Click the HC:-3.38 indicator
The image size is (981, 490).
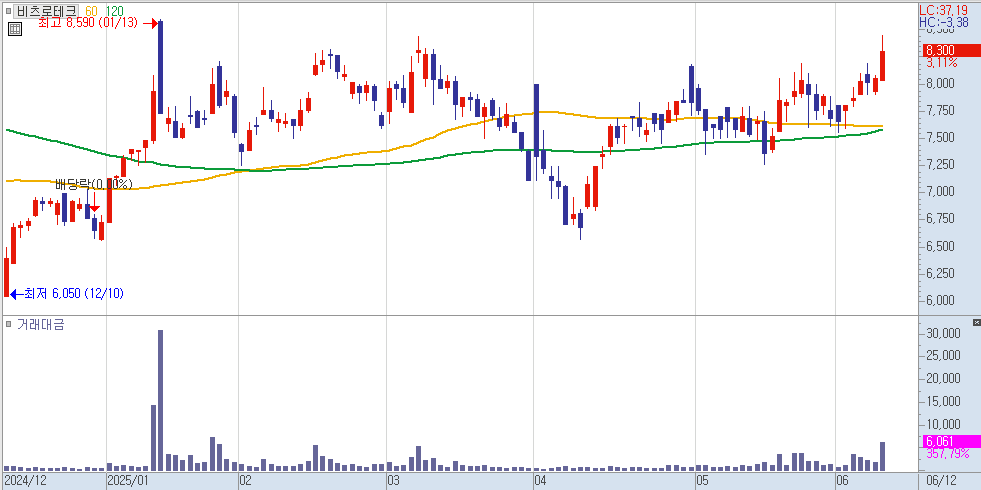944,23
